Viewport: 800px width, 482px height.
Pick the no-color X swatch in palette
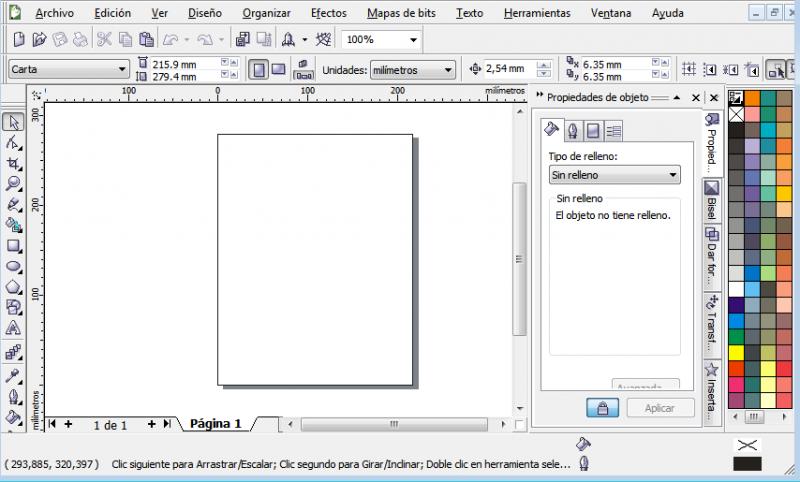pyautogui.click(x=736, y=115)
